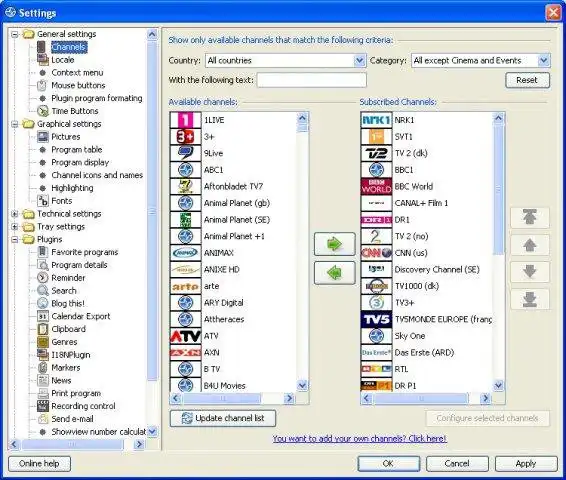Click the Cancel button
This screenshot has height=480, width=566.
457,464
